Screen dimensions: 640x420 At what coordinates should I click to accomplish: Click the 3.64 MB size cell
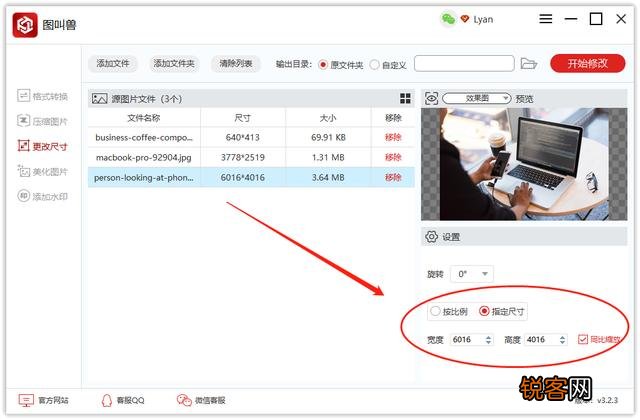coord(328,178)
